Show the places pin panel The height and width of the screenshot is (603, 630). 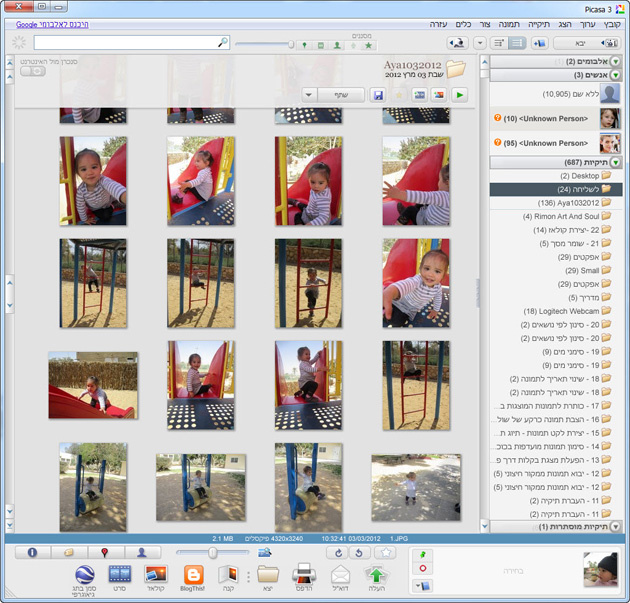coord(105,553)
